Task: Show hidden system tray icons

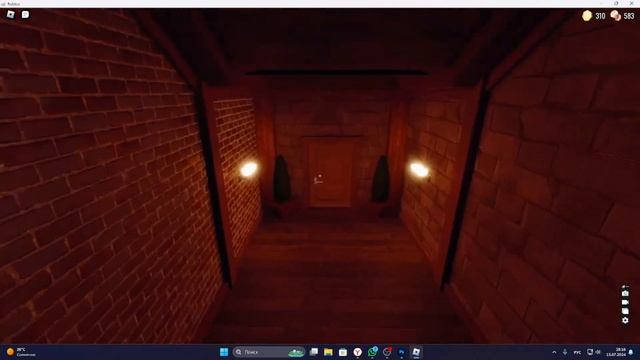Action: tap(554, 352)
